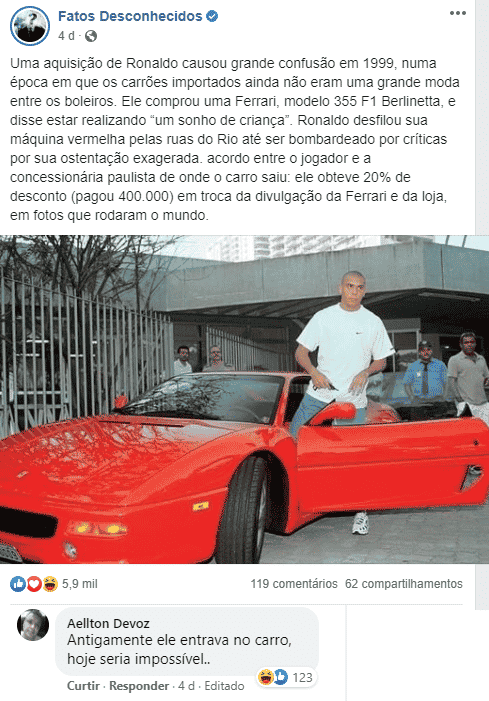
Task: Open the 119 comentários list
Action: click(294, 584)
